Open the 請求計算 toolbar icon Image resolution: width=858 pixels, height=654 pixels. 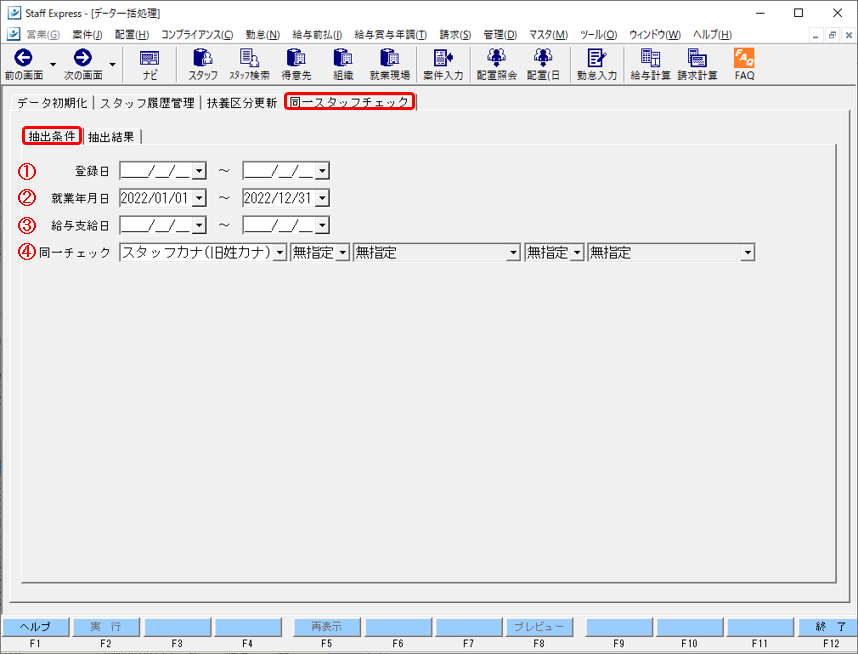click(x=697, y=58)
